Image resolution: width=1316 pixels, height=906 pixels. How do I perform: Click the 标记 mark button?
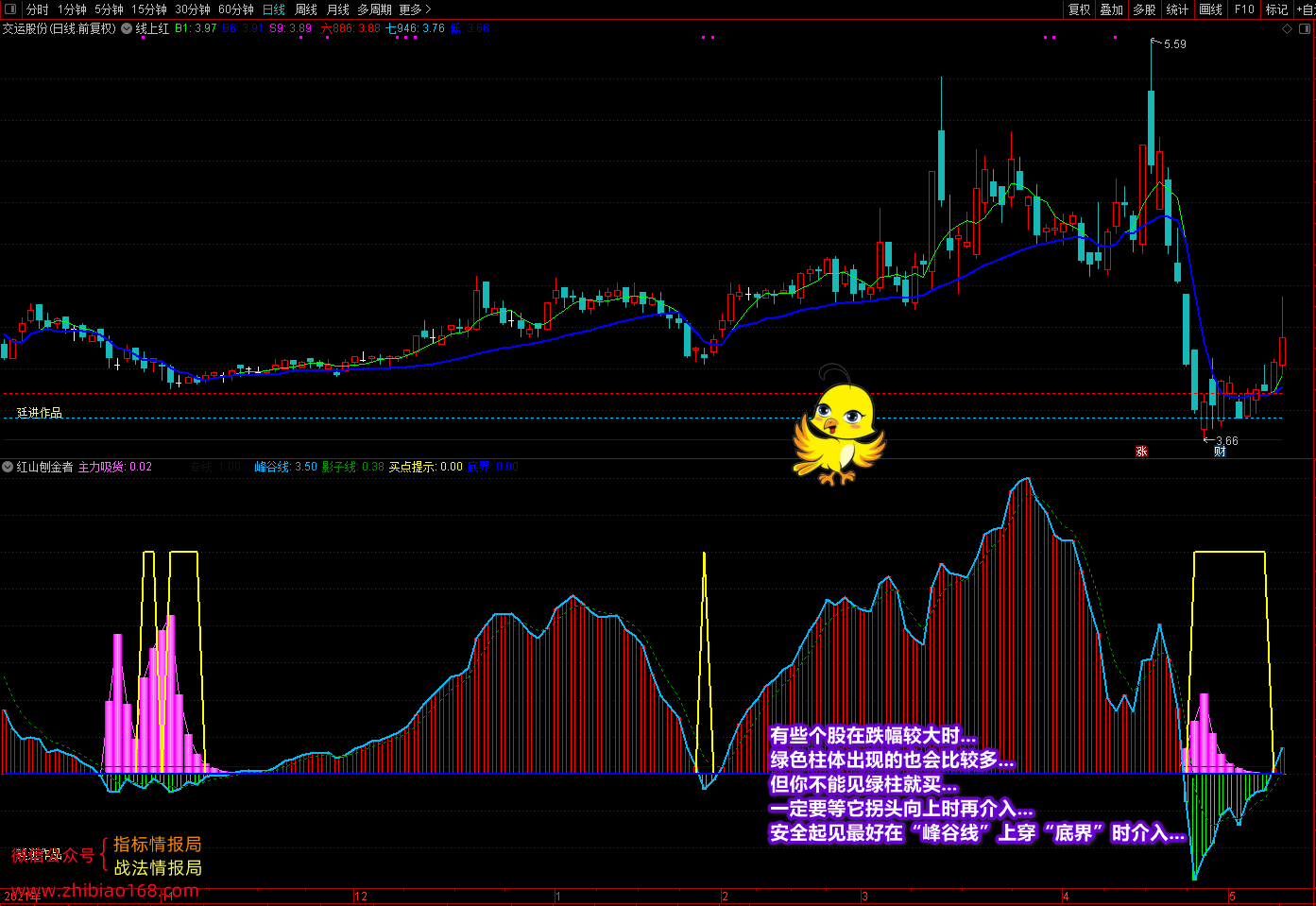(x=1276, y=9)
